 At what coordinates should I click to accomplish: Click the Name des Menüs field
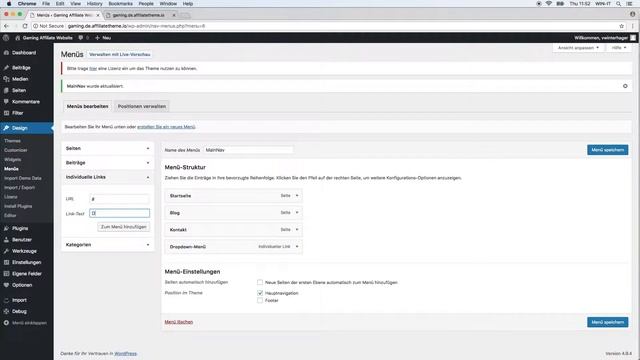click(248, 150)
